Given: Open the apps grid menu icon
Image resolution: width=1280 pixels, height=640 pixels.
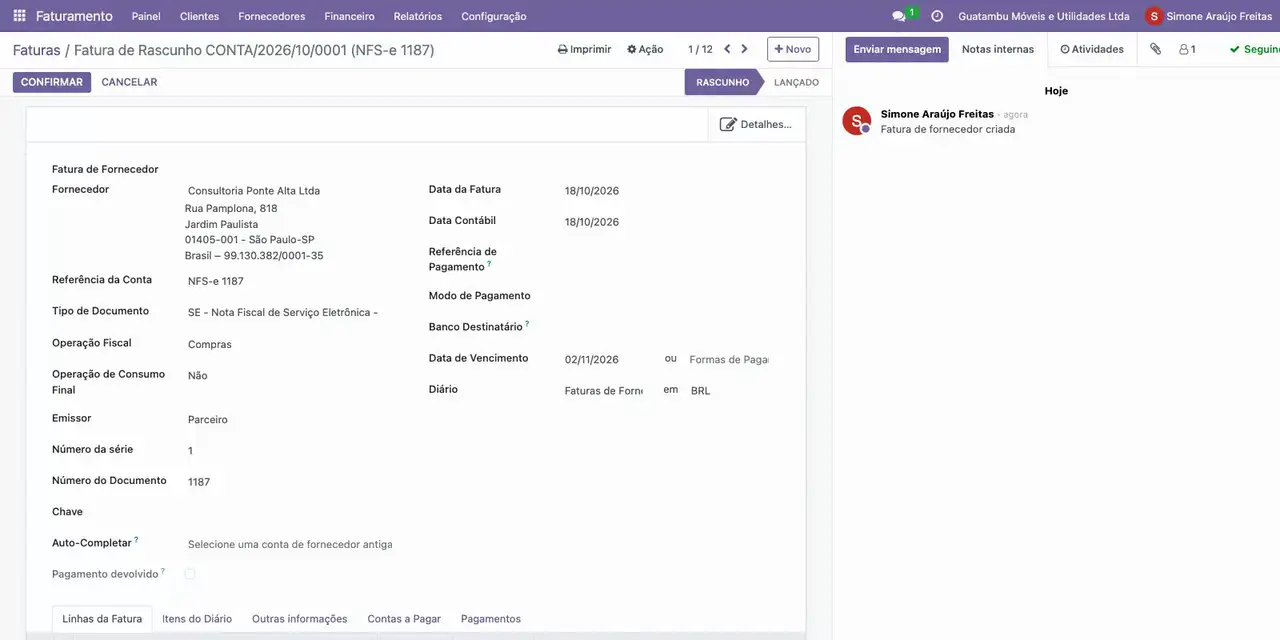Looking at the screenshot, I should pyautogui.click(x=19, y=16).
